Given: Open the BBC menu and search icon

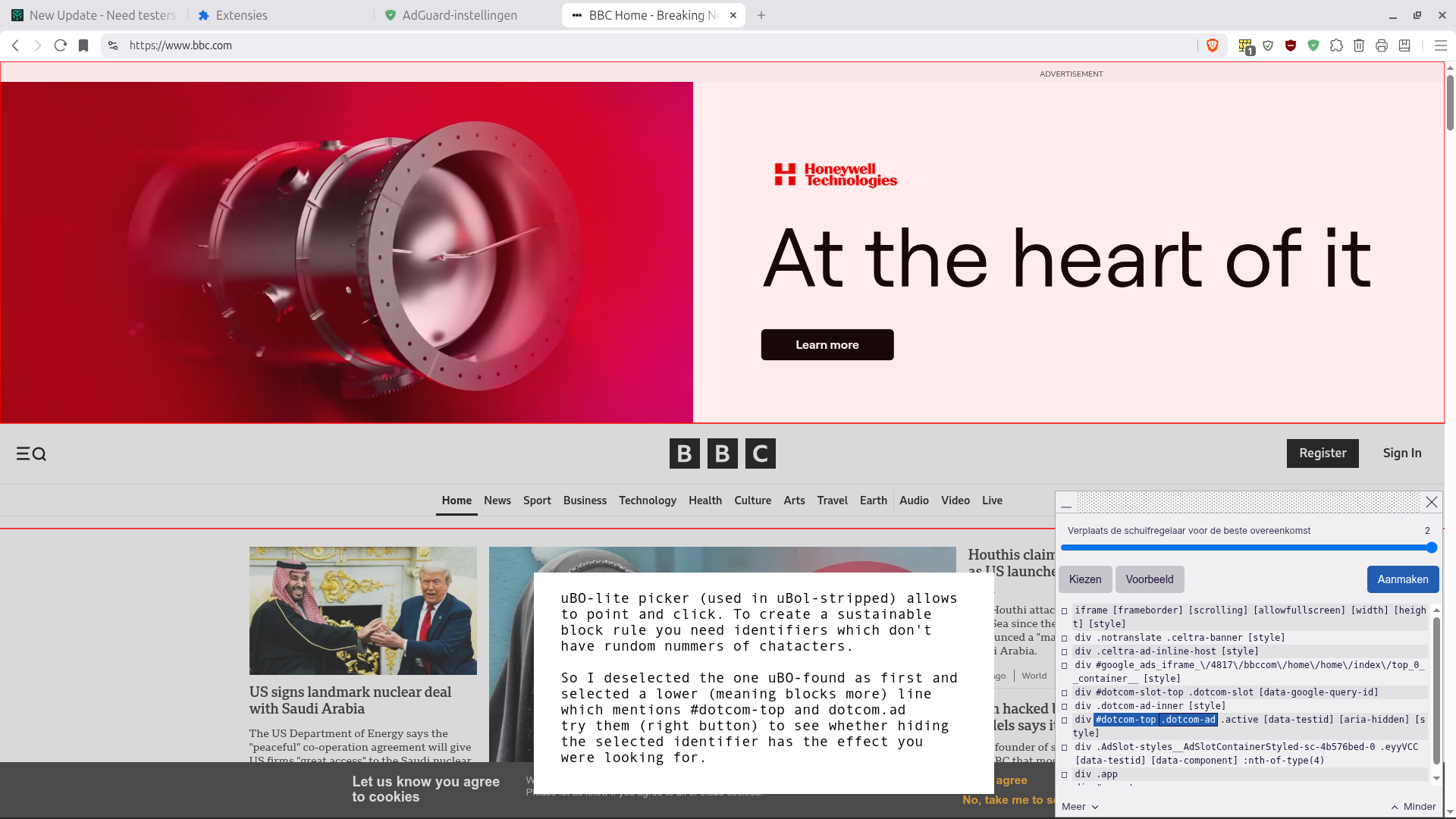Looking at the screenshot, I should pyautogui.click(x=31, y=453).
